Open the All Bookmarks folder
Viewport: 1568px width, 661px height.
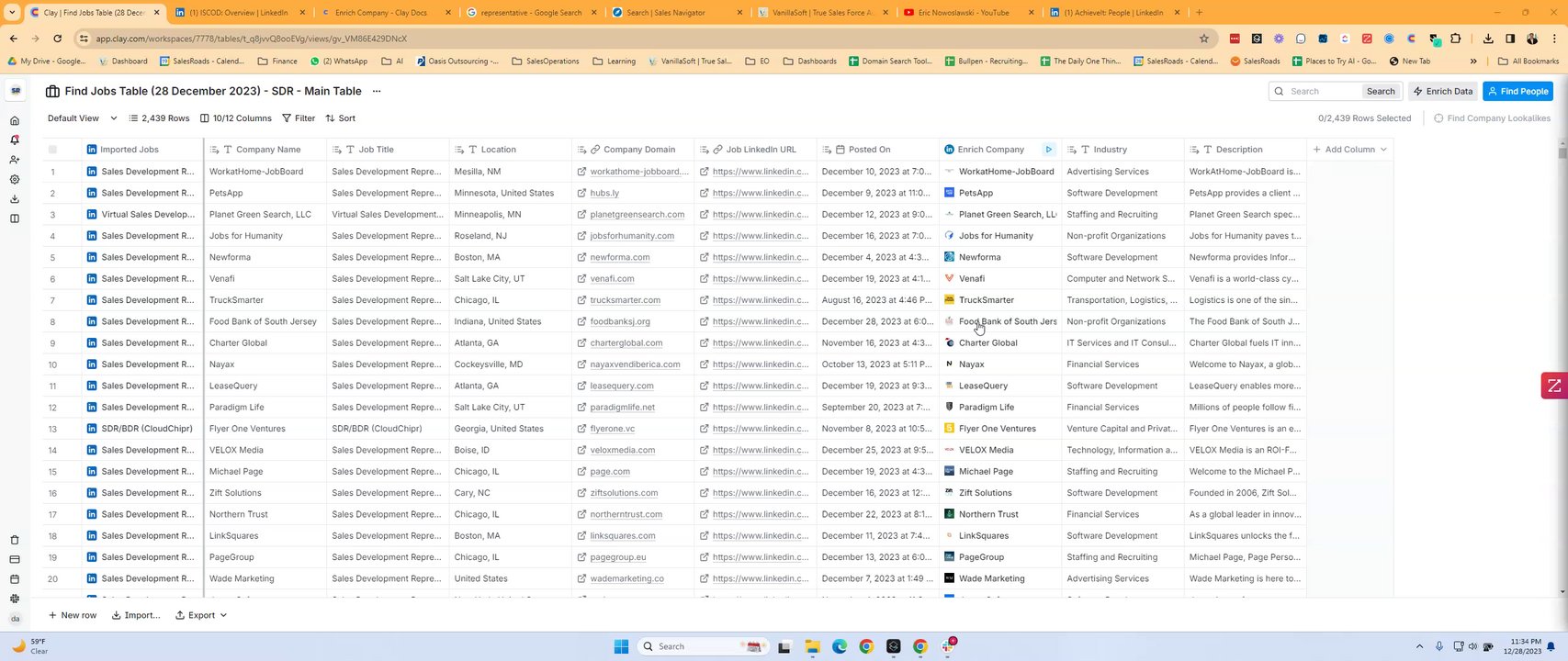(x=1529, y=62)
